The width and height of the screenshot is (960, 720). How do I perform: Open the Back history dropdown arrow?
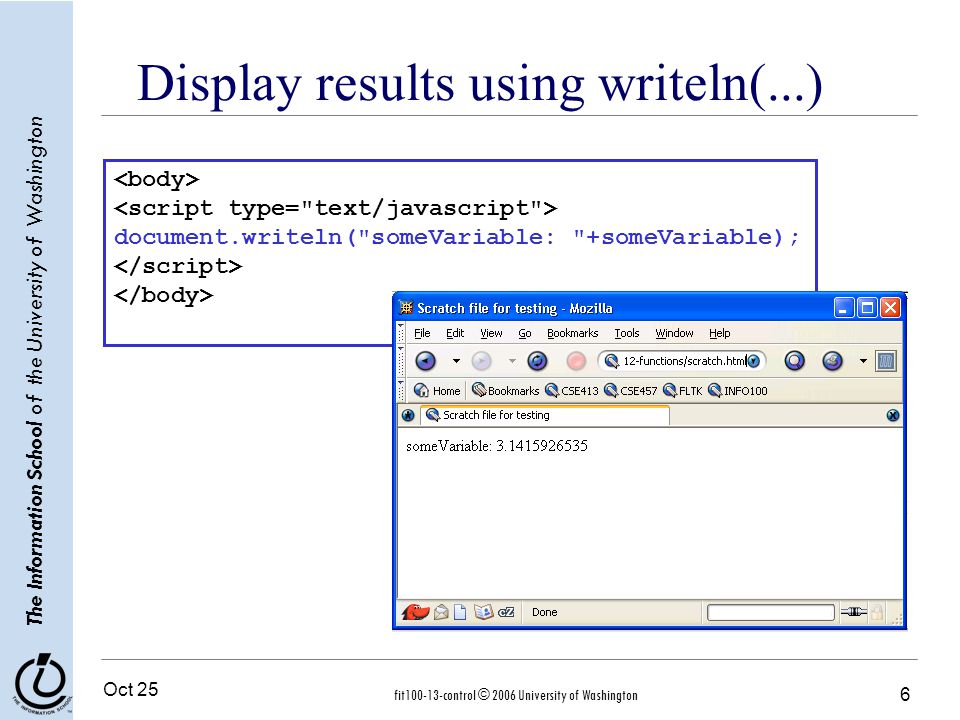(x=456, y=361)
